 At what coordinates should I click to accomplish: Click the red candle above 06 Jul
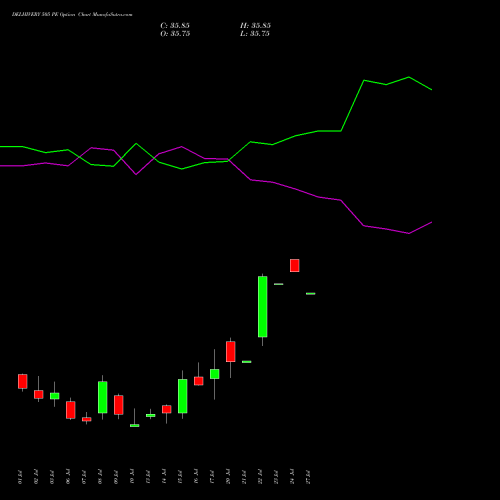pos(71,410)
